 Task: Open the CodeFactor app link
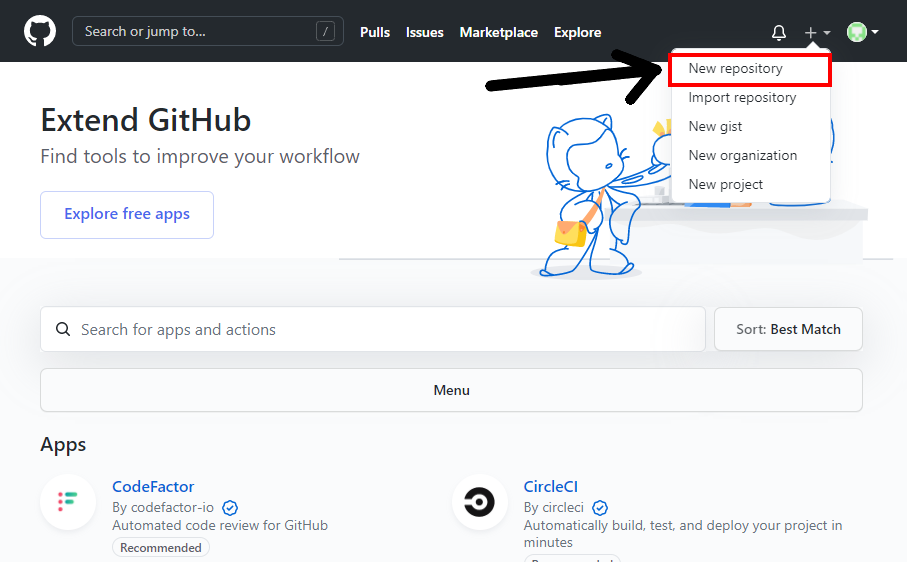tap(153, 487)
